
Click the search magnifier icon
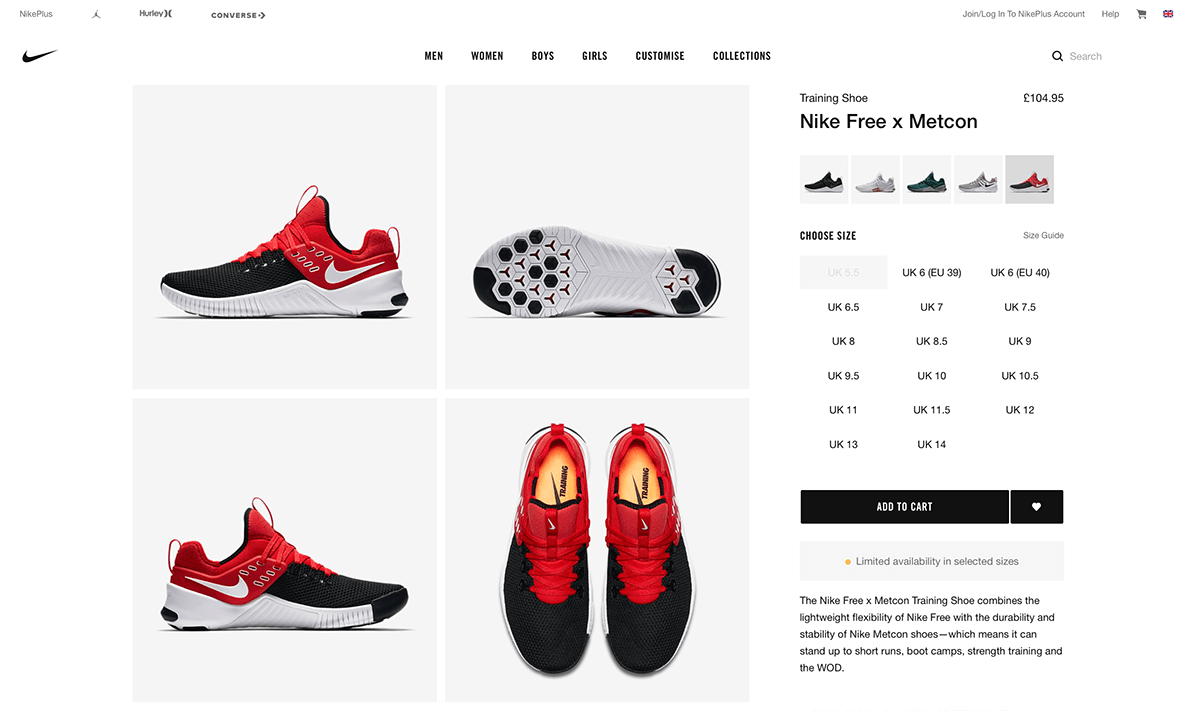point(1057,56)
